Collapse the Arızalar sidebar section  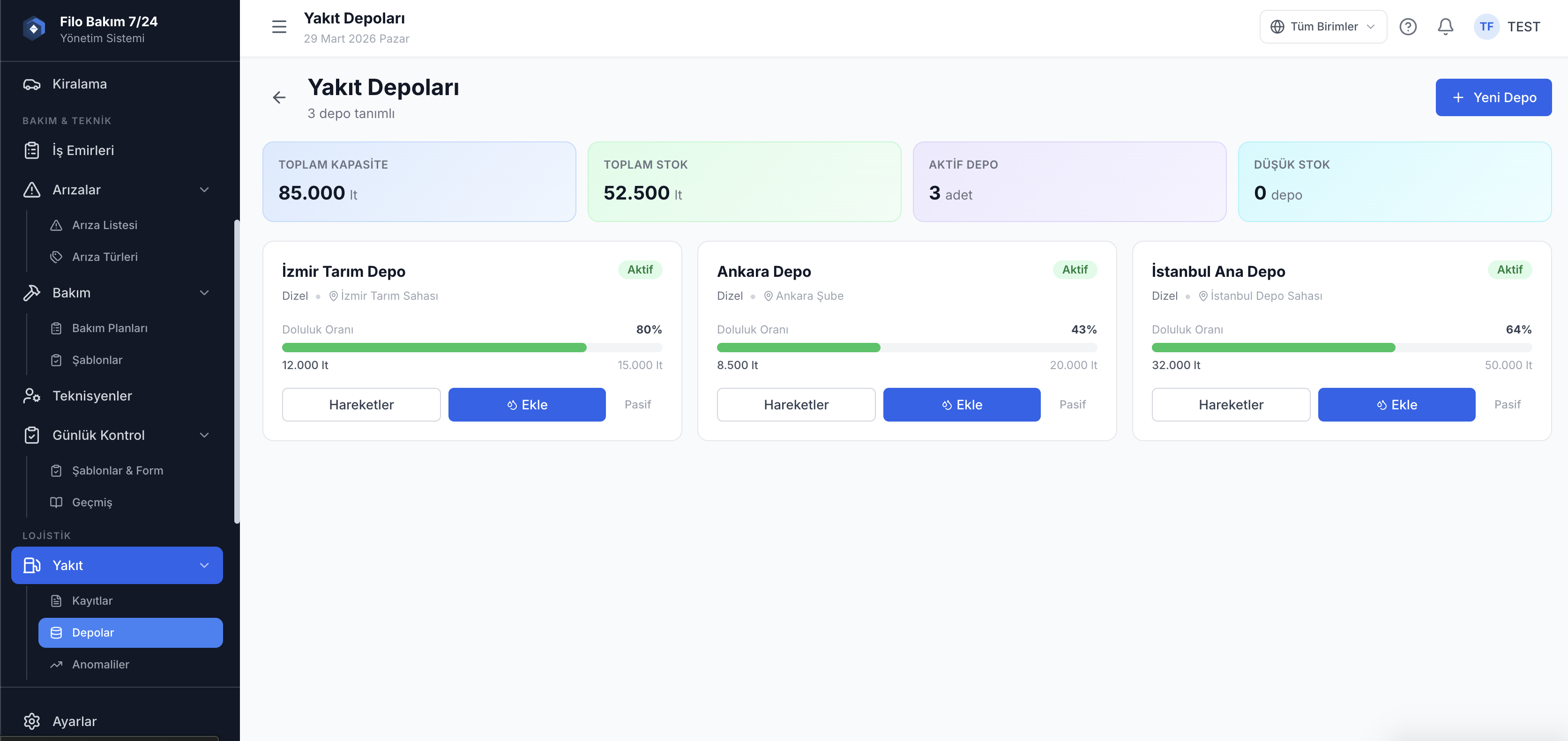(x=204, y=190)
